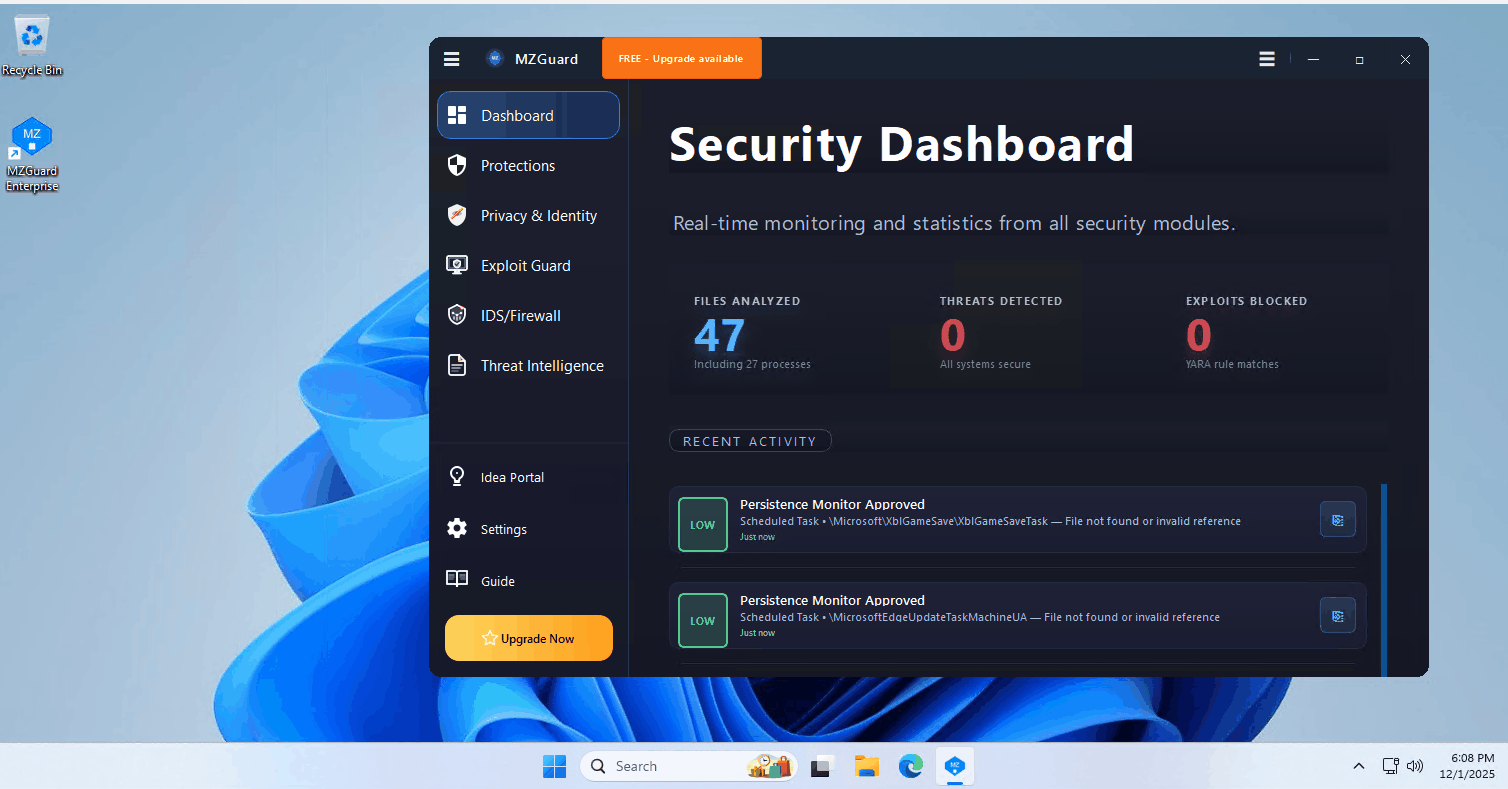Select the Exploit Guard icon

(457, 265)
